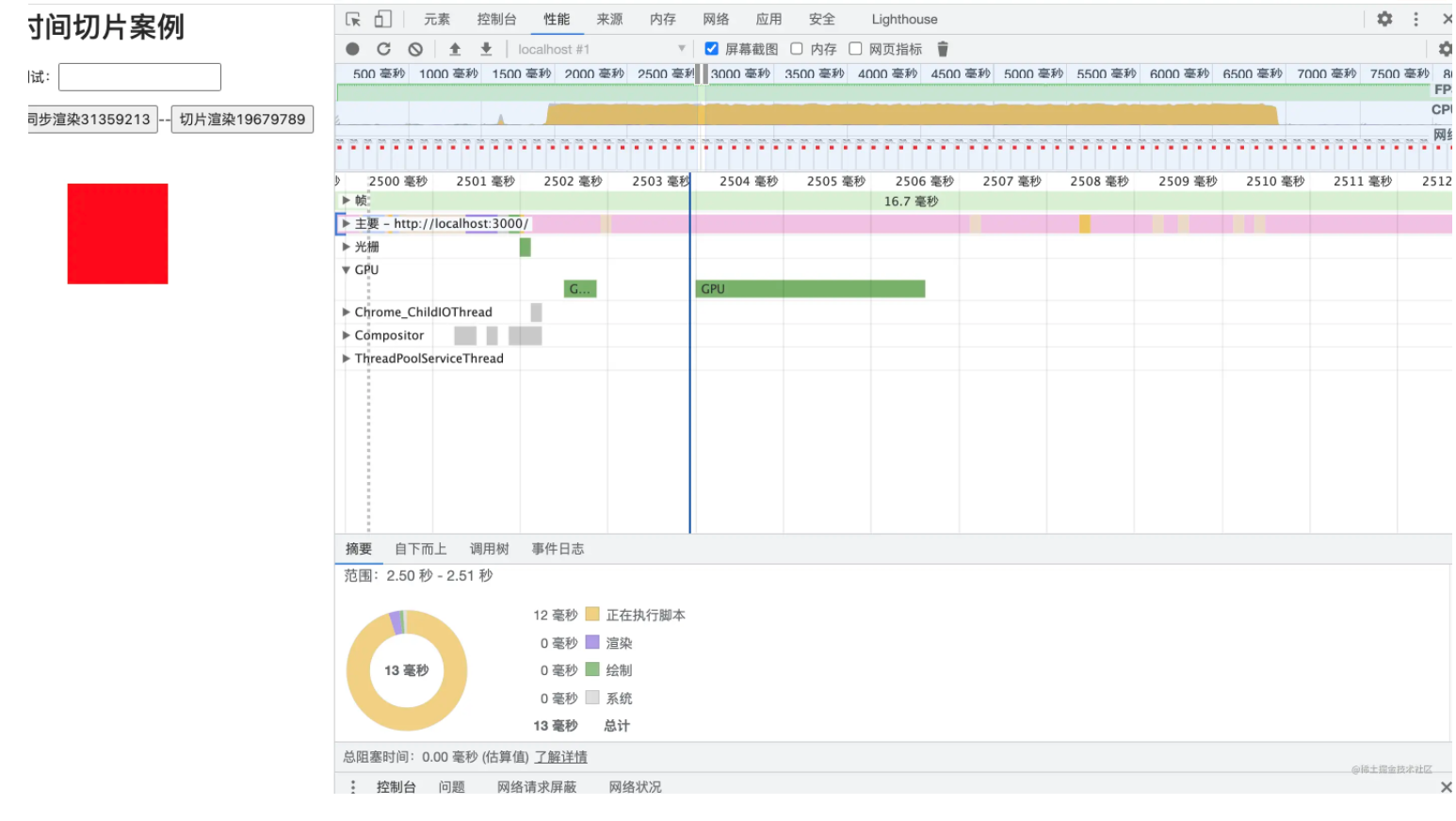Screen dimensions: 1456x821
Task: Click the inspect element picker icon
Action: [x=353, y=19]
